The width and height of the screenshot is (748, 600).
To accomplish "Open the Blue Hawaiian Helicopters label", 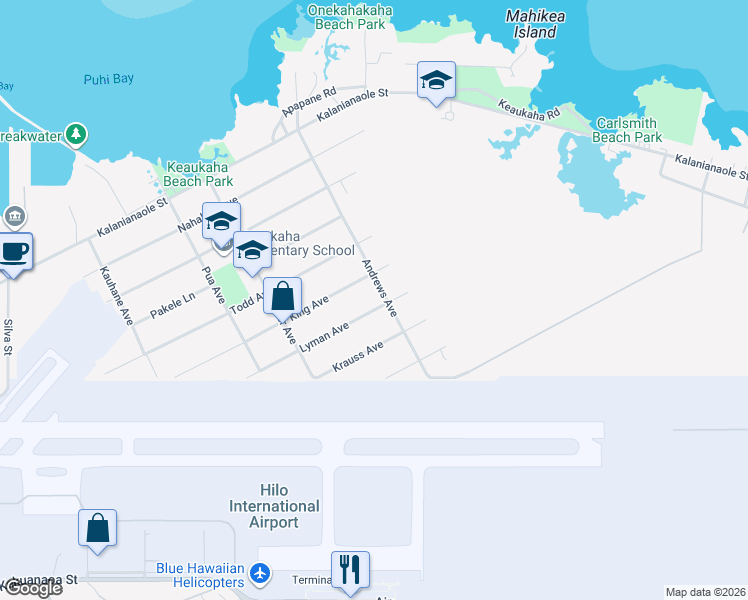I will (x=200, y=575).
